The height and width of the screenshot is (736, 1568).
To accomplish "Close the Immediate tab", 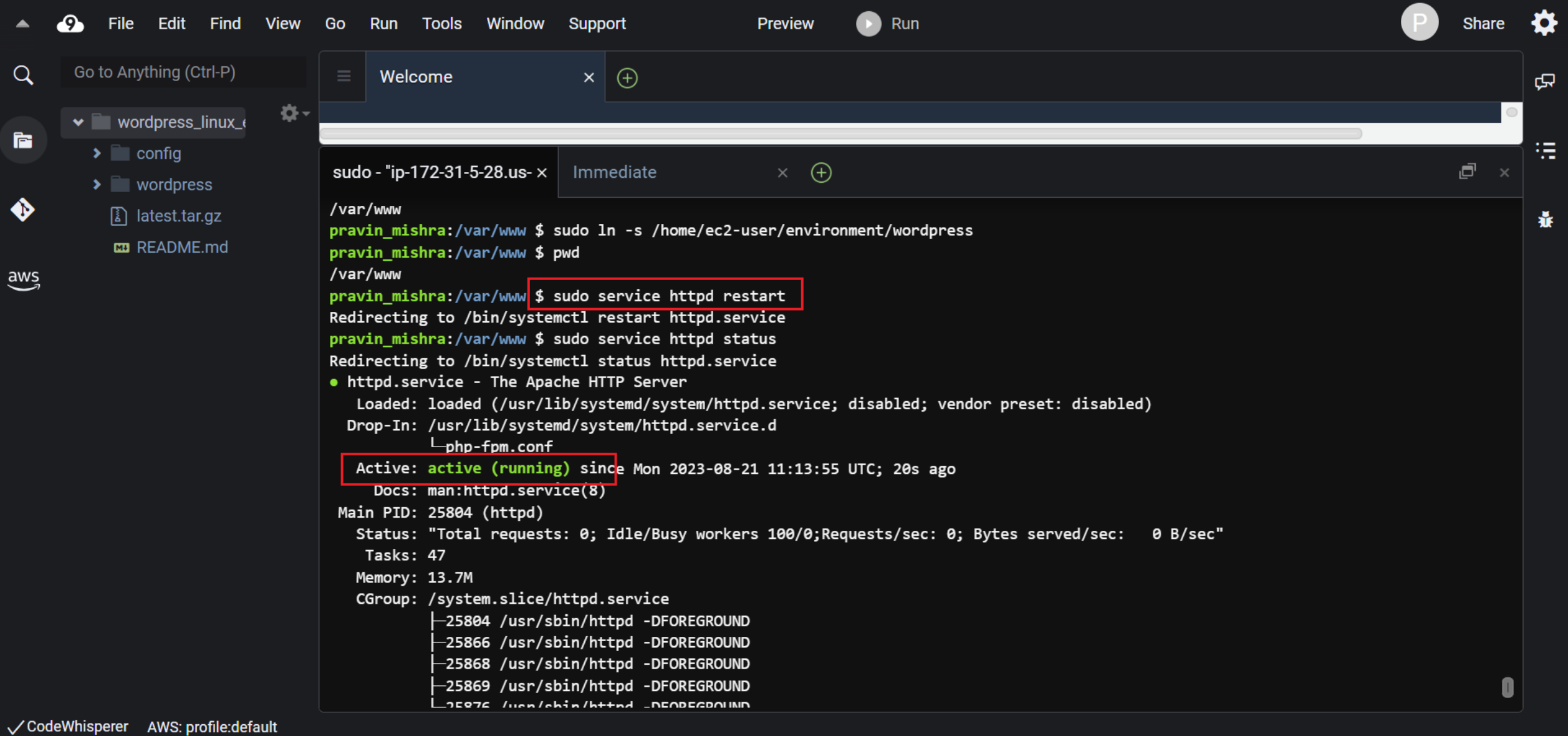I will click(x=782, y=173).
